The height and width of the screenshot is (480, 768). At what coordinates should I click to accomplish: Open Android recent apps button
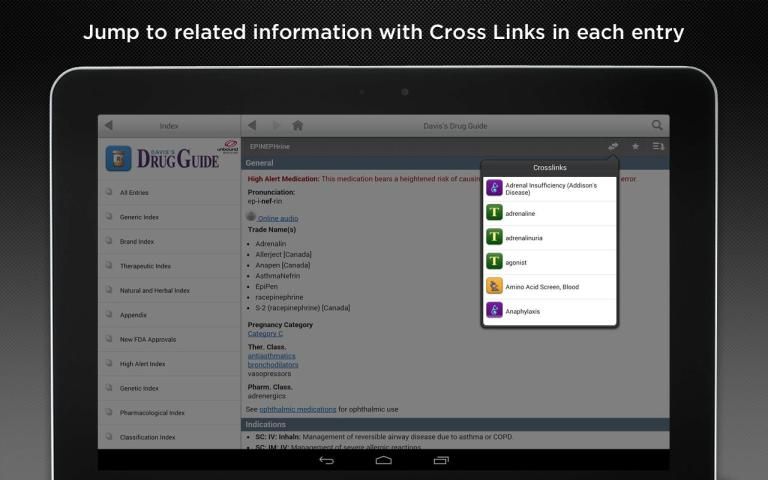tap(441, 460)
